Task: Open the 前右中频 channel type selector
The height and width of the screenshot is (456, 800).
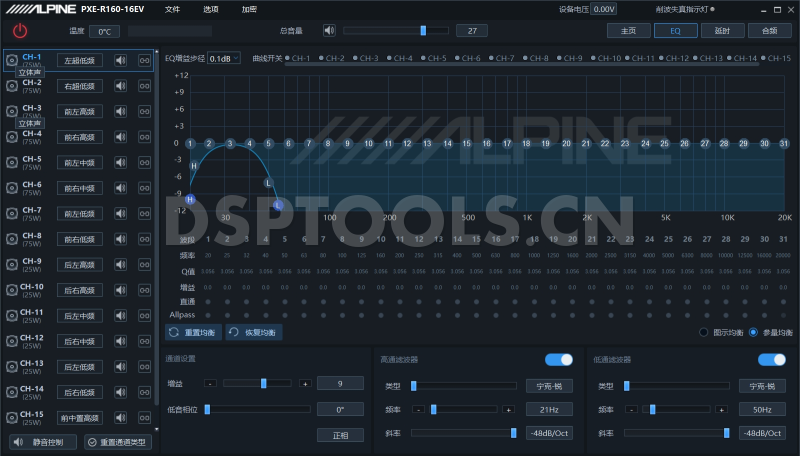Action: click(x=80, y=188)
